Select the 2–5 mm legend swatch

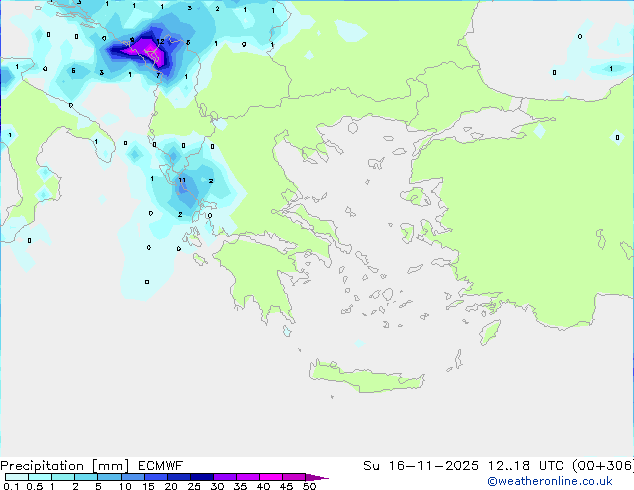[x=86, y=477]
